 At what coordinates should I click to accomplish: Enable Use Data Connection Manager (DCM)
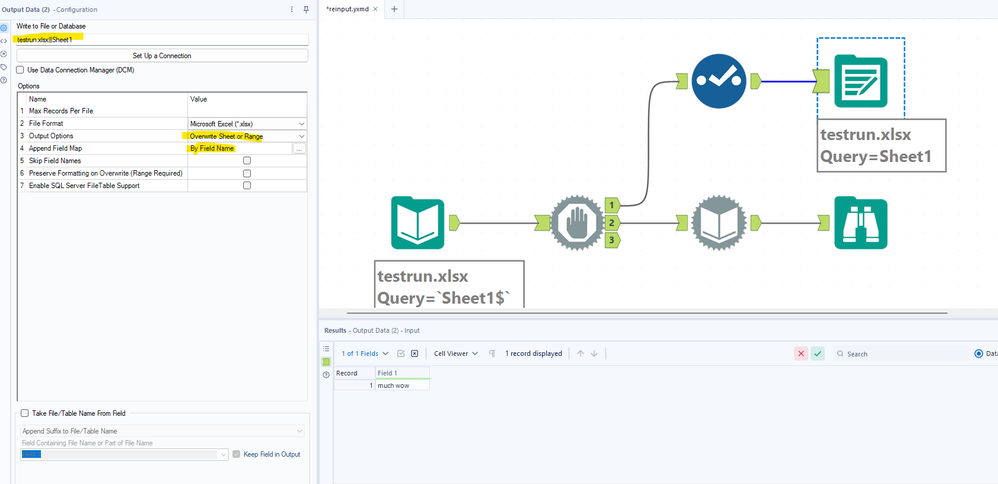20,70
